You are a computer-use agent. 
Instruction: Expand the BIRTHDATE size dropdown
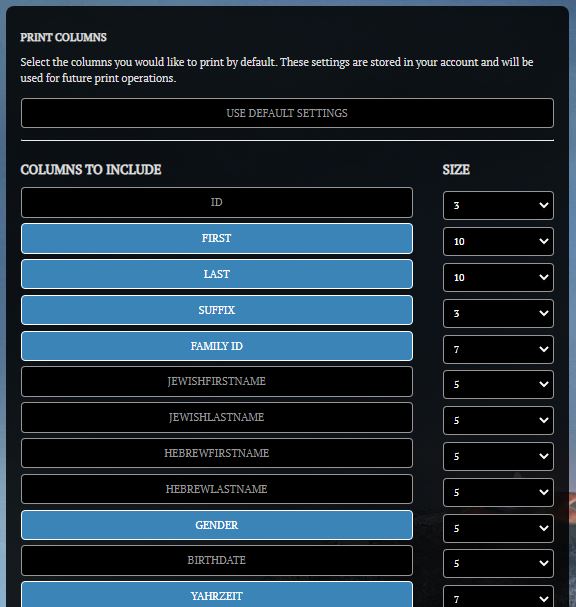(x=498, y=564)
